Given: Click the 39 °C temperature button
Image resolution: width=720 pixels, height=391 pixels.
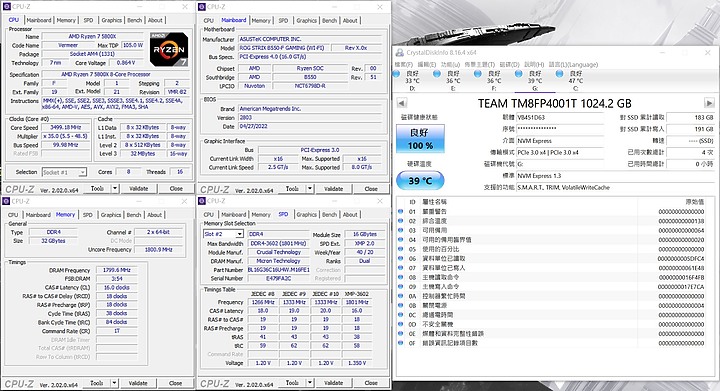Looking at the screenshot, I should pyautogui.click(x=421, y=181).
